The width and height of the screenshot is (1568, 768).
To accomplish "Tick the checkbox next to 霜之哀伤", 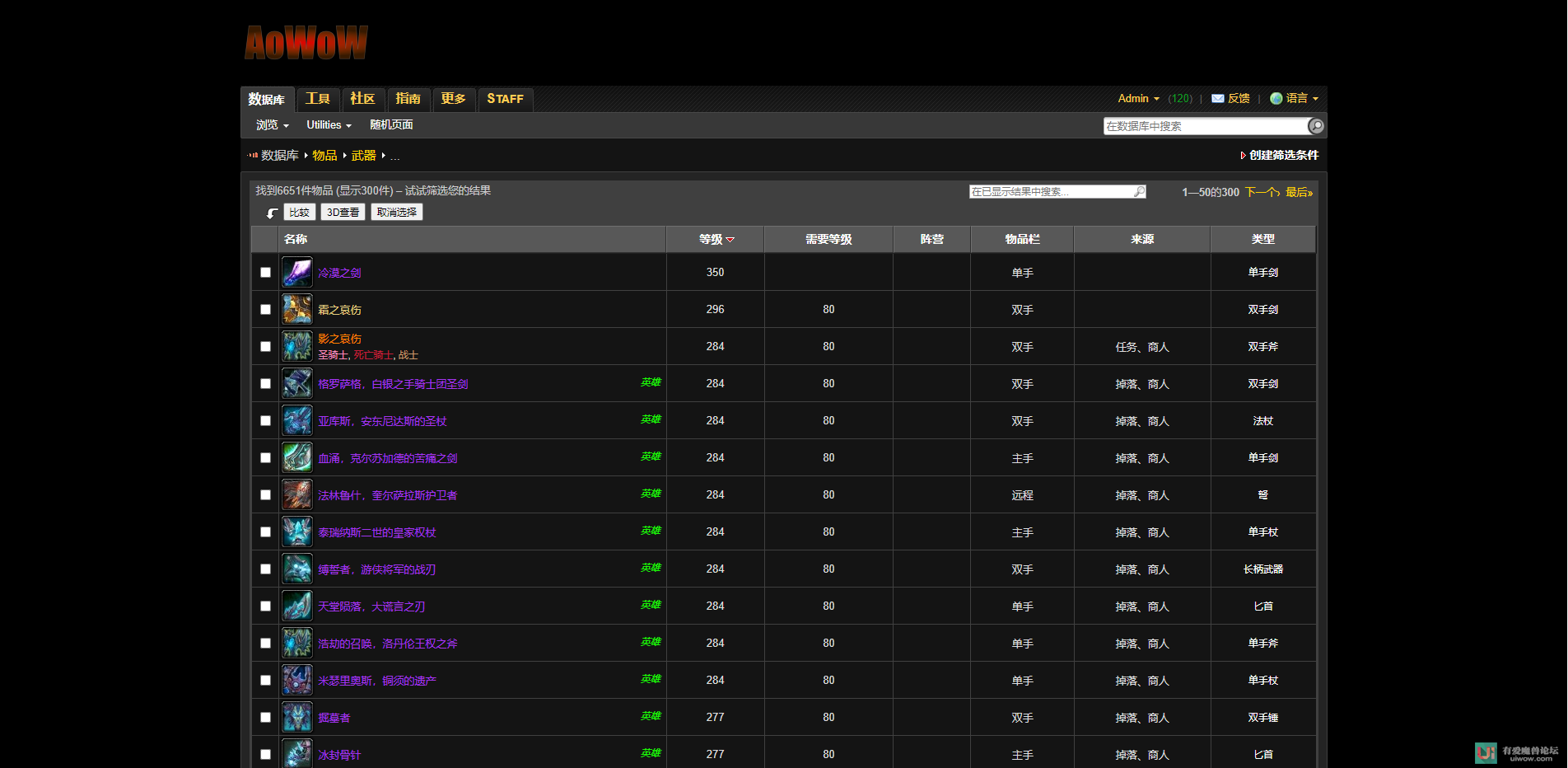I will [265, 309].
